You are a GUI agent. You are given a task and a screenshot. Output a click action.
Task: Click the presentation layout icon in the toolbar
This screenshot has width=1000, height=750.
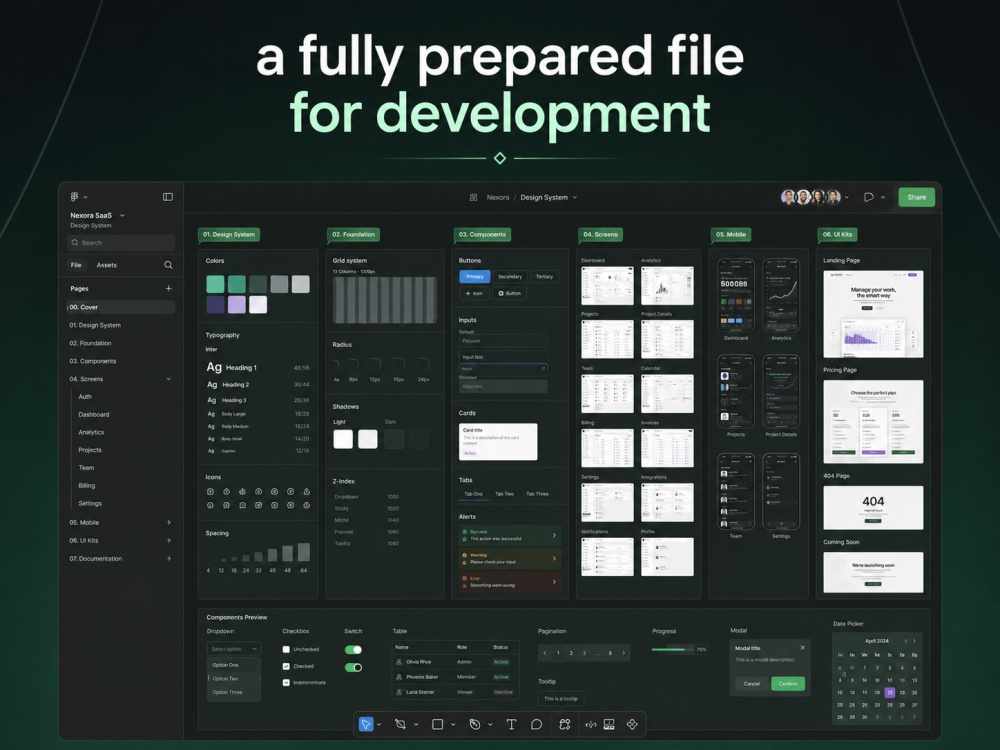[x=609, y=724]
